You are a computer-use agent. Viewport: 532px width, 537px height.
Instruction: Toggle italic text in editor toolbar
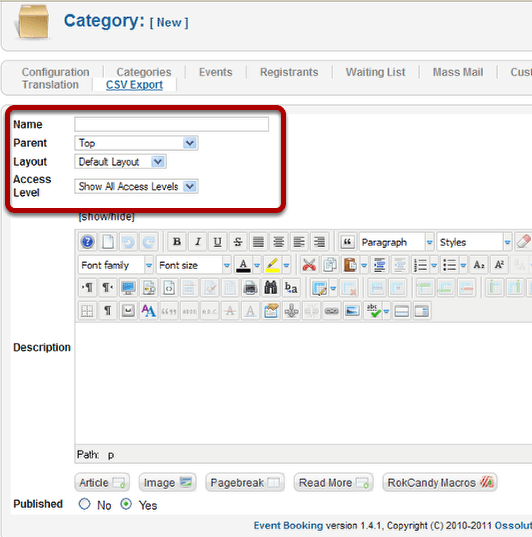[197, 242]
